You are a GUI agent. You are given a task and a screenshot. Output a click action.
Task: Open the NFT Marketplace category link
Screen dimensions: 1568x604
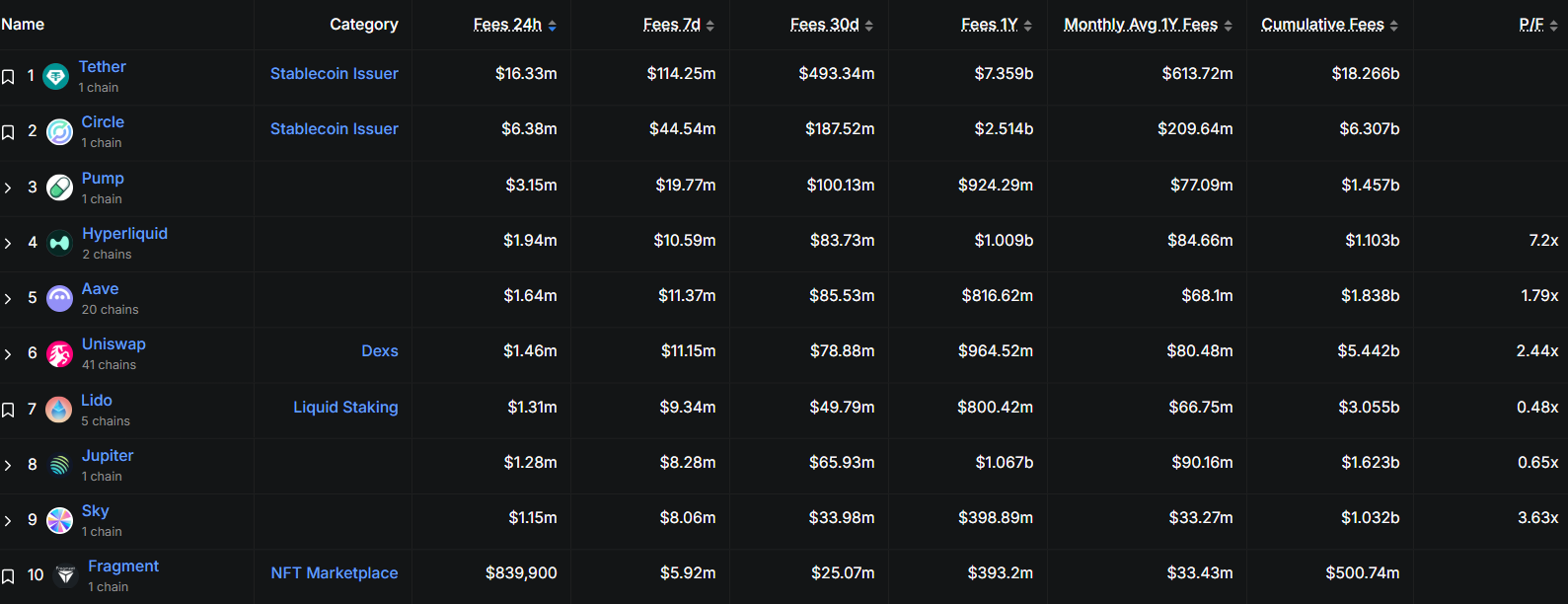coord(334,573)
